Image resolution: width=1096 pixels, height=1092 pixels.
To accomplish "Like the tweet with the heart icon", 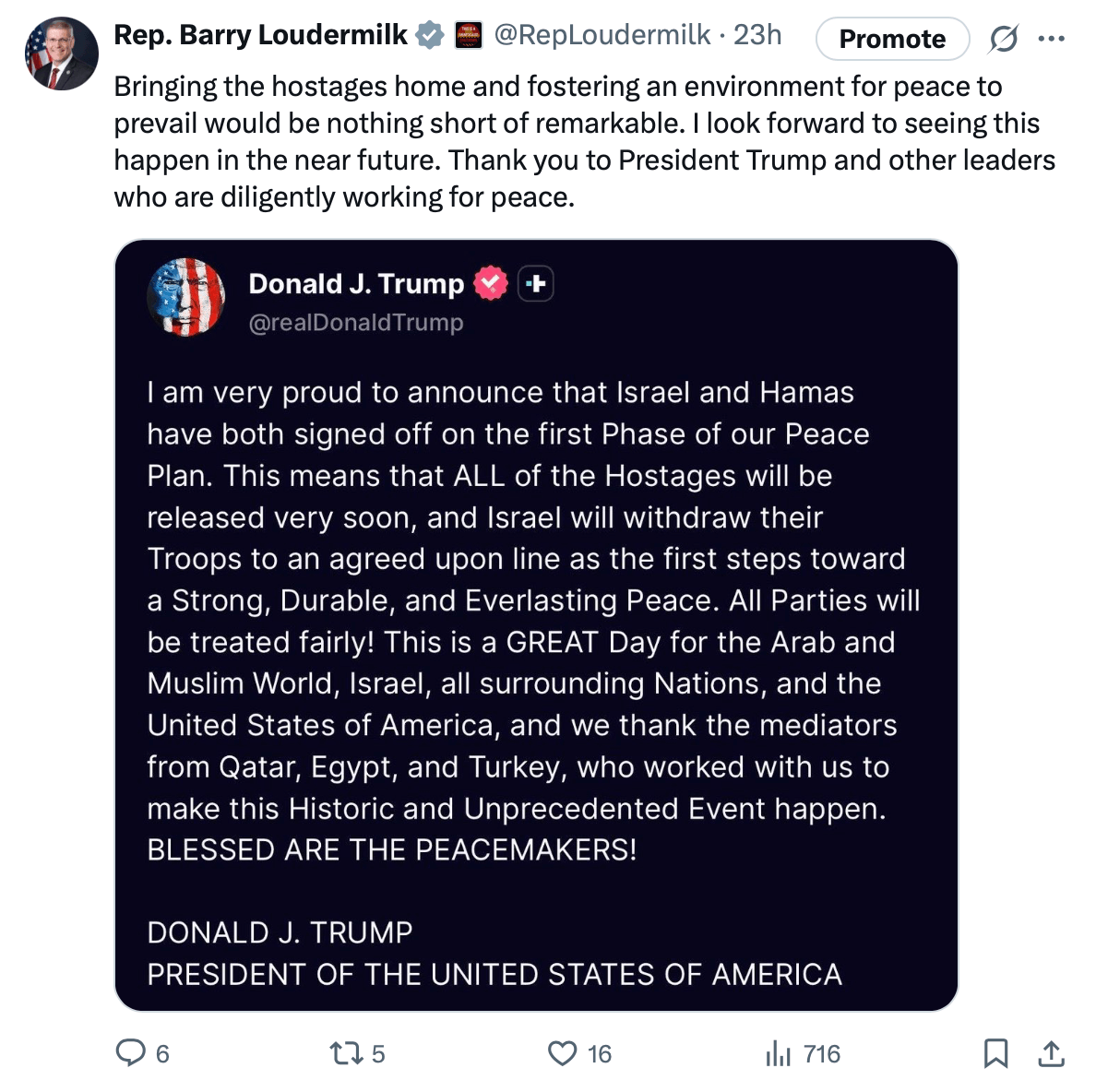I will click(562, 1053).
